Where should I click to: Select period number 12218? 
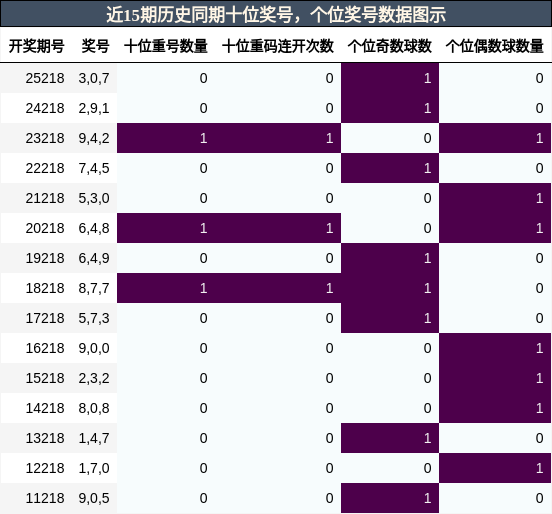45,468
